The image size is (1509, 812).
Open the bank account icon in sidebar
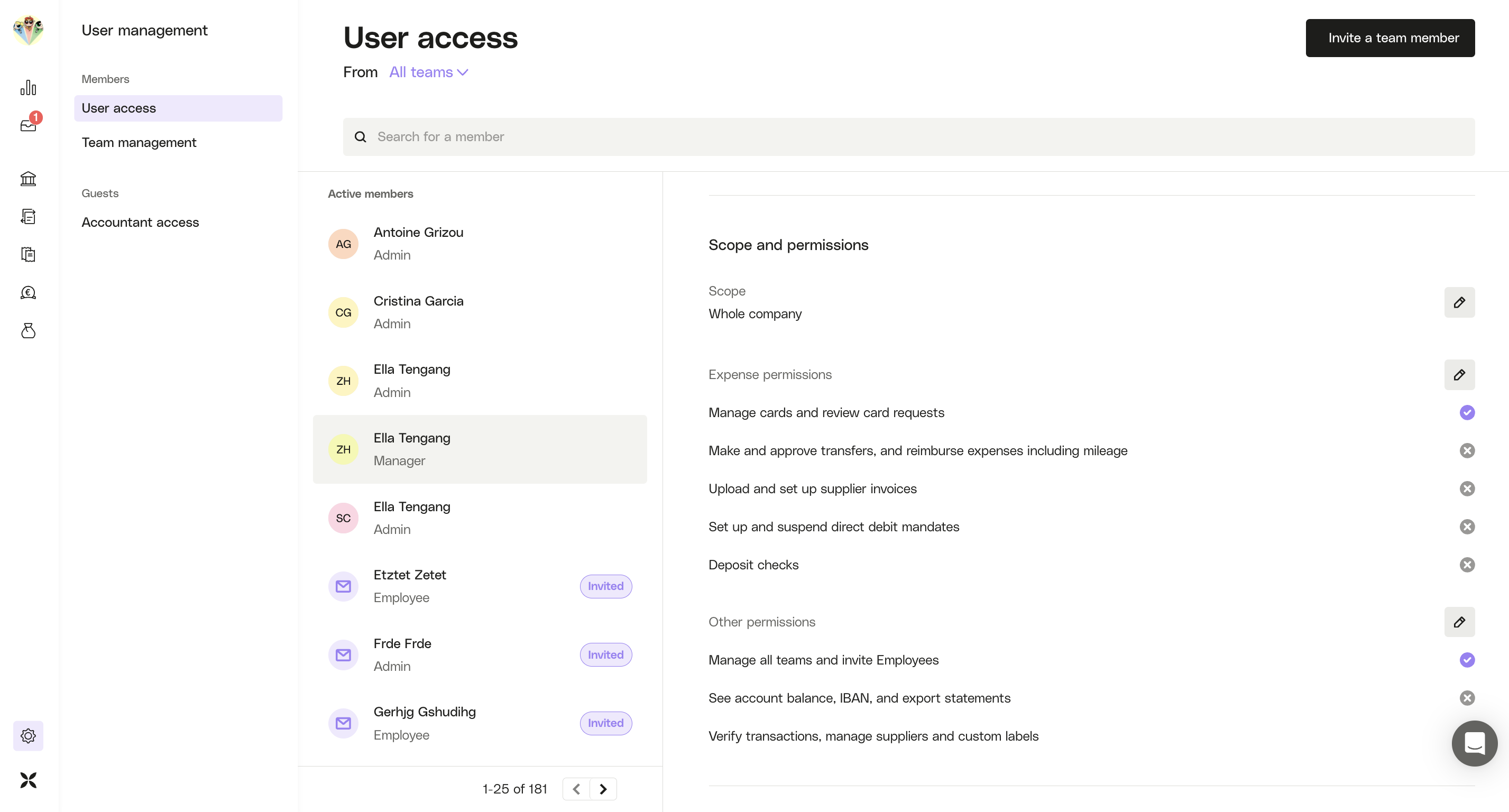[28, 178]
